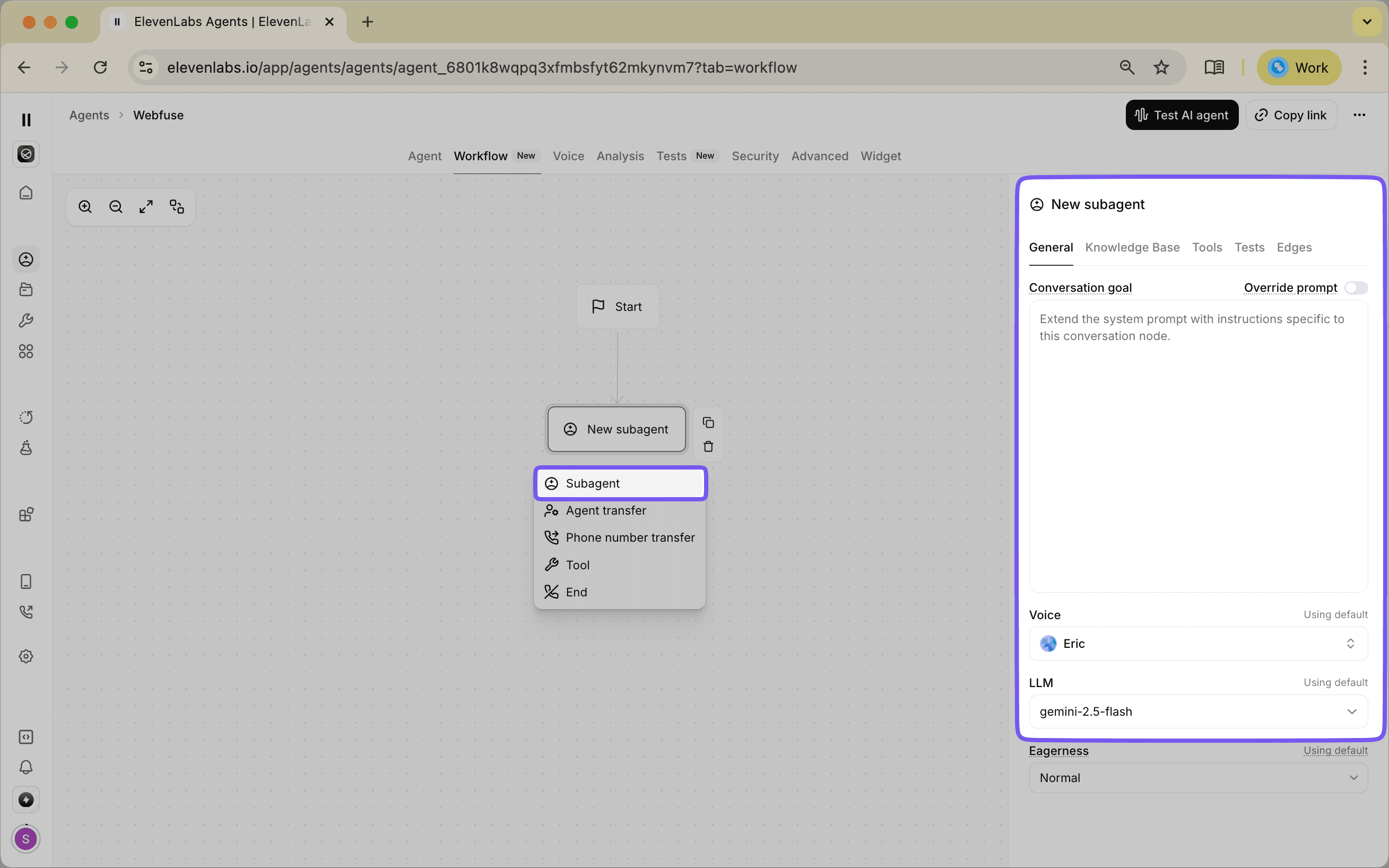Open the phone calls icon in the sidebar
The width and height of the screenshot is (1389, 868).
[x=26, y=611]
